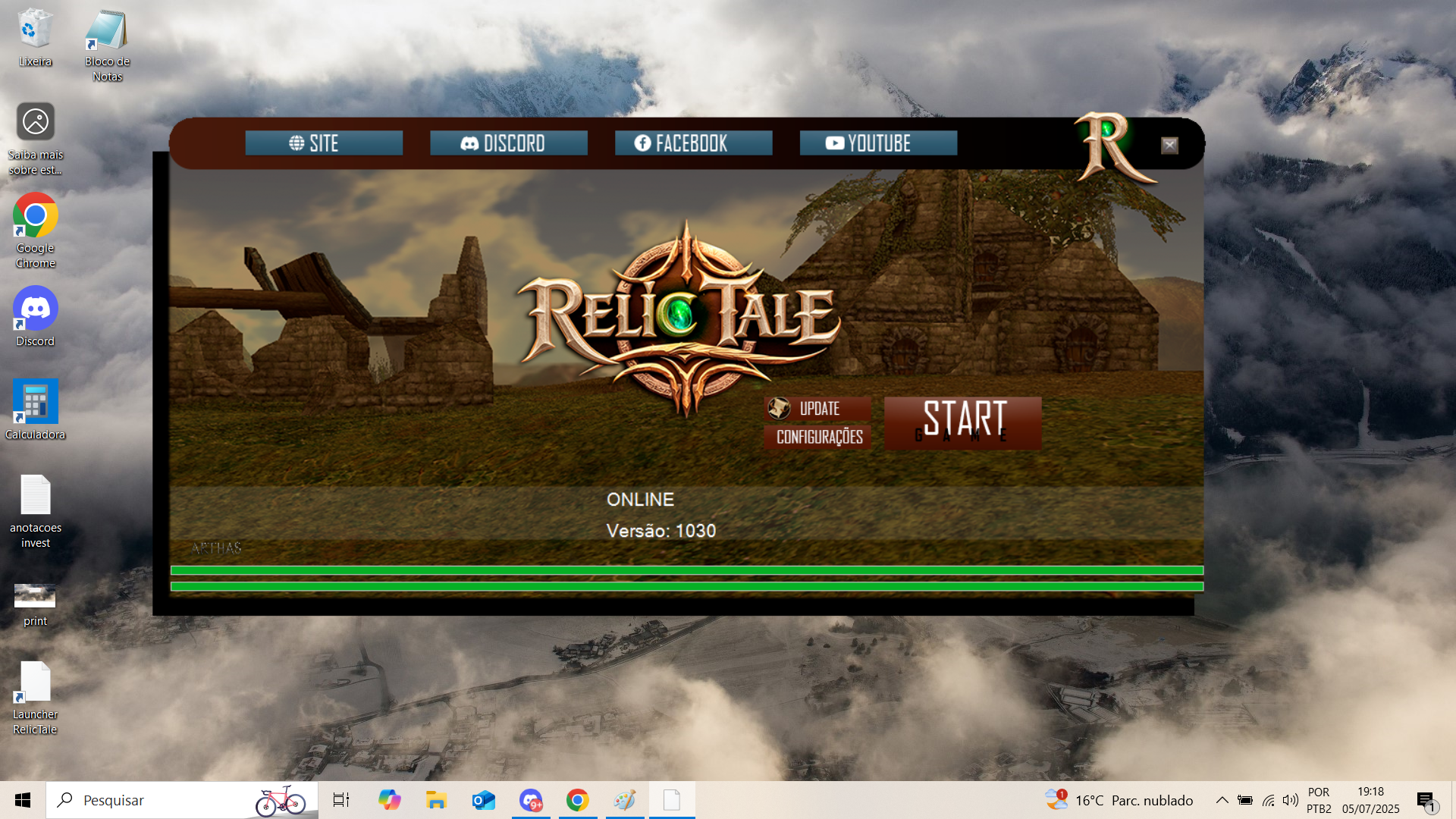This screenshot has width=1456, height=819.
Task: Select the Saiba mais sobre est... icon
Action: click(x=36, y=140)
